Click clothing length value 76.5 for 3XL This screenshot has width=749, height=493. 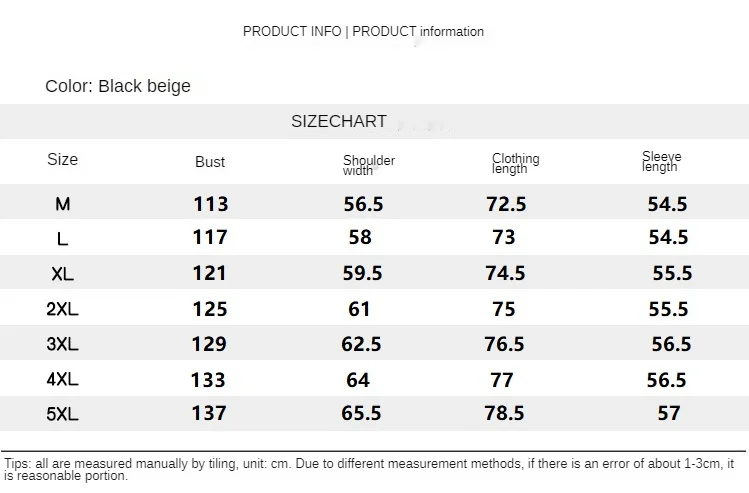pyautogui.click(x=504, y=344)
